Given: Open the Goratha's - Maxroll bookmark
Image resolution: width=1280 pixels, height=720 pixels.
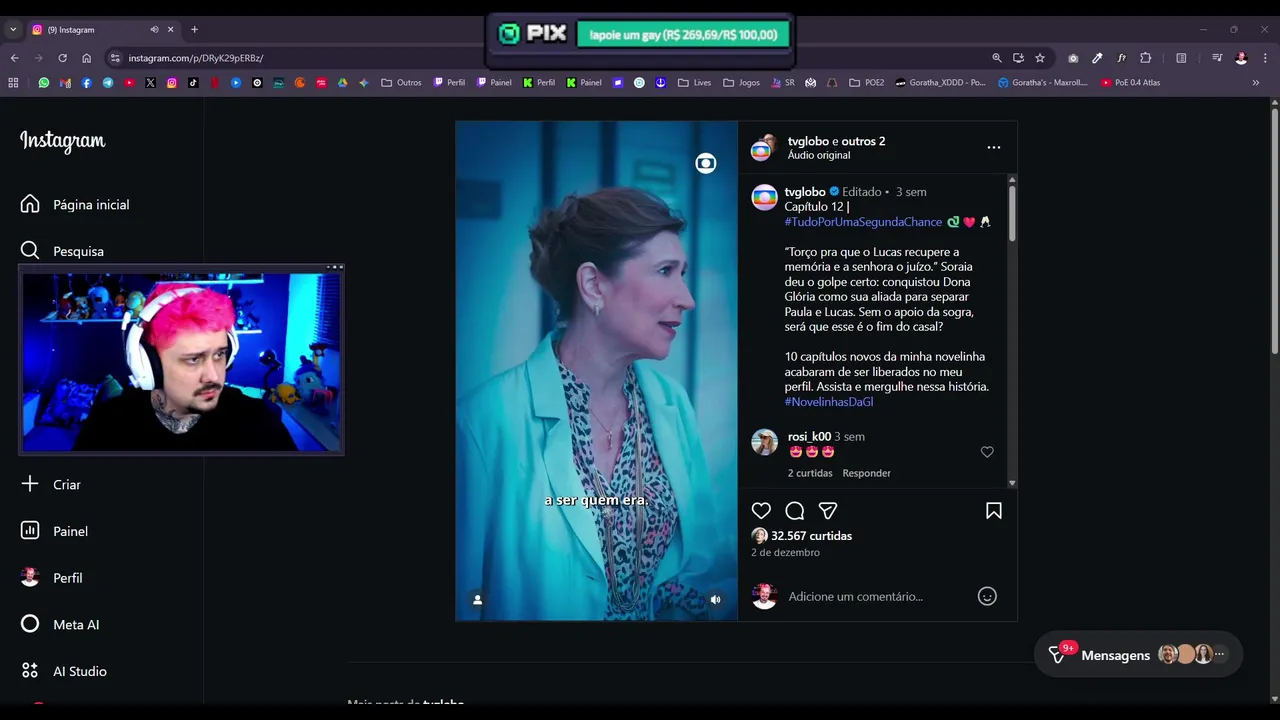Looking at the screenshot, I should (x=1043, y=83).
